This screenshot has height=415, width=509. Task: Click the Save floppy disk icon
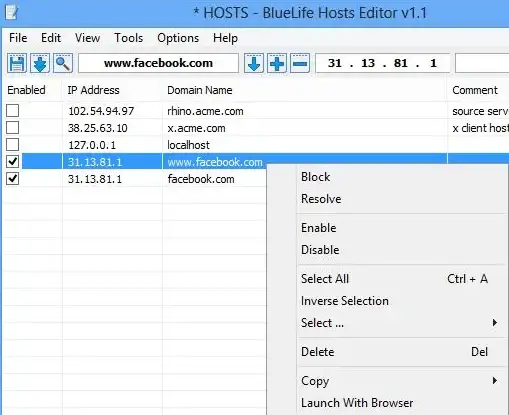(x=17, y=63)
